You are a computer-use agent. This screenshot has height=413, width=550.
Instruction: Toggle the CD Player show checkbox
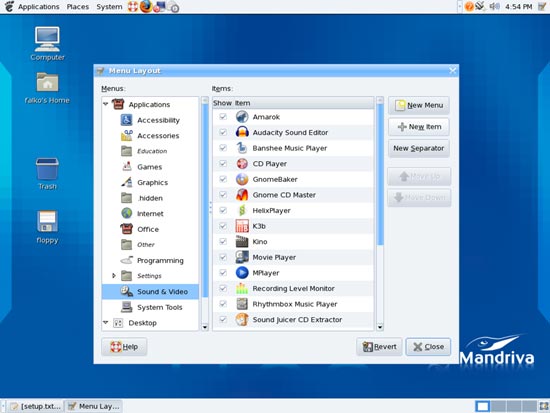pos(223,164)
